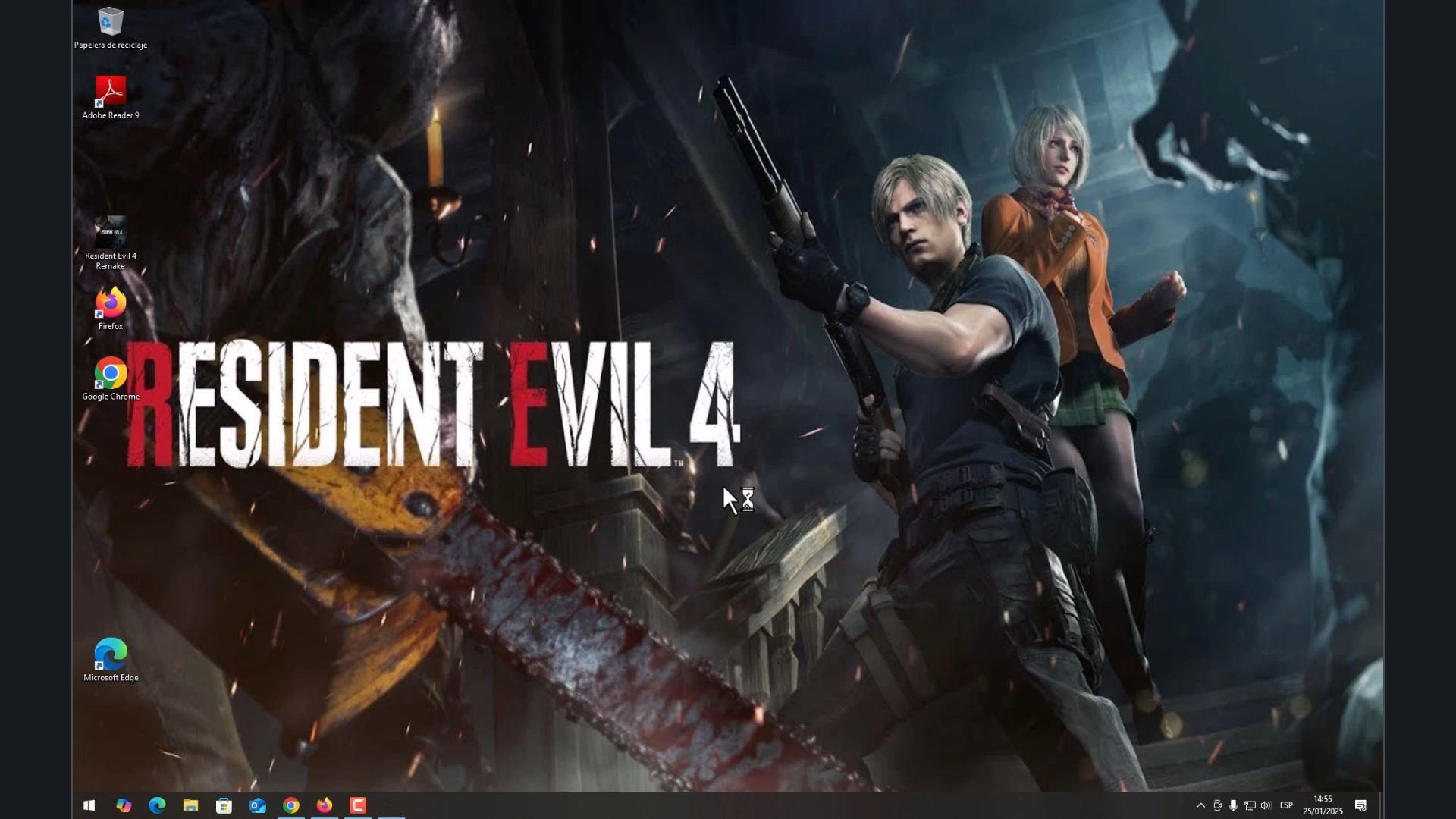
Task: Click the Show desktop sliver
Action: coord(1381,805)
